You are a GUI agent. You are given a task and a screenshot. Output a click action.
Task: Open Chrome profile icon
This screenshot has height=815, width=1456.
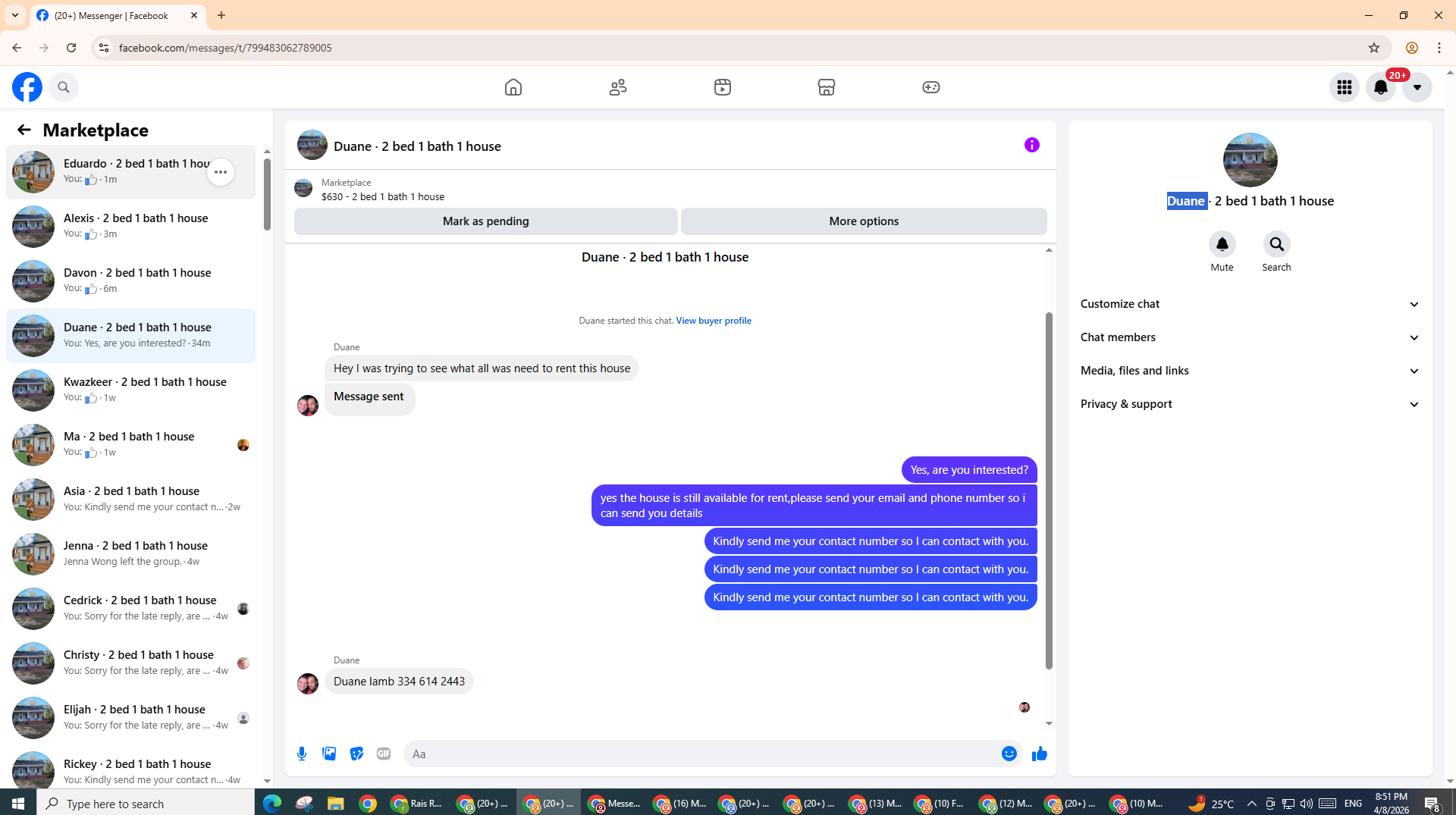[1411, 48]
